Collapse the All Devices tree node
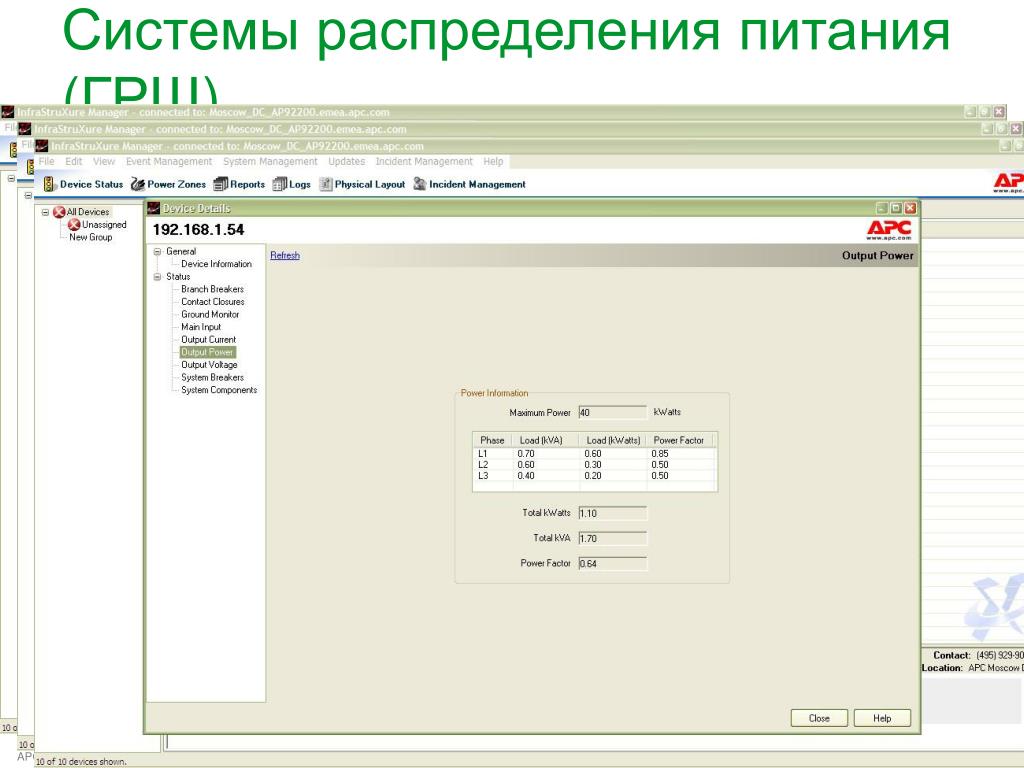Image resolution: width=1024 pixels, height=768 pixels. click(x=45, y=212)
